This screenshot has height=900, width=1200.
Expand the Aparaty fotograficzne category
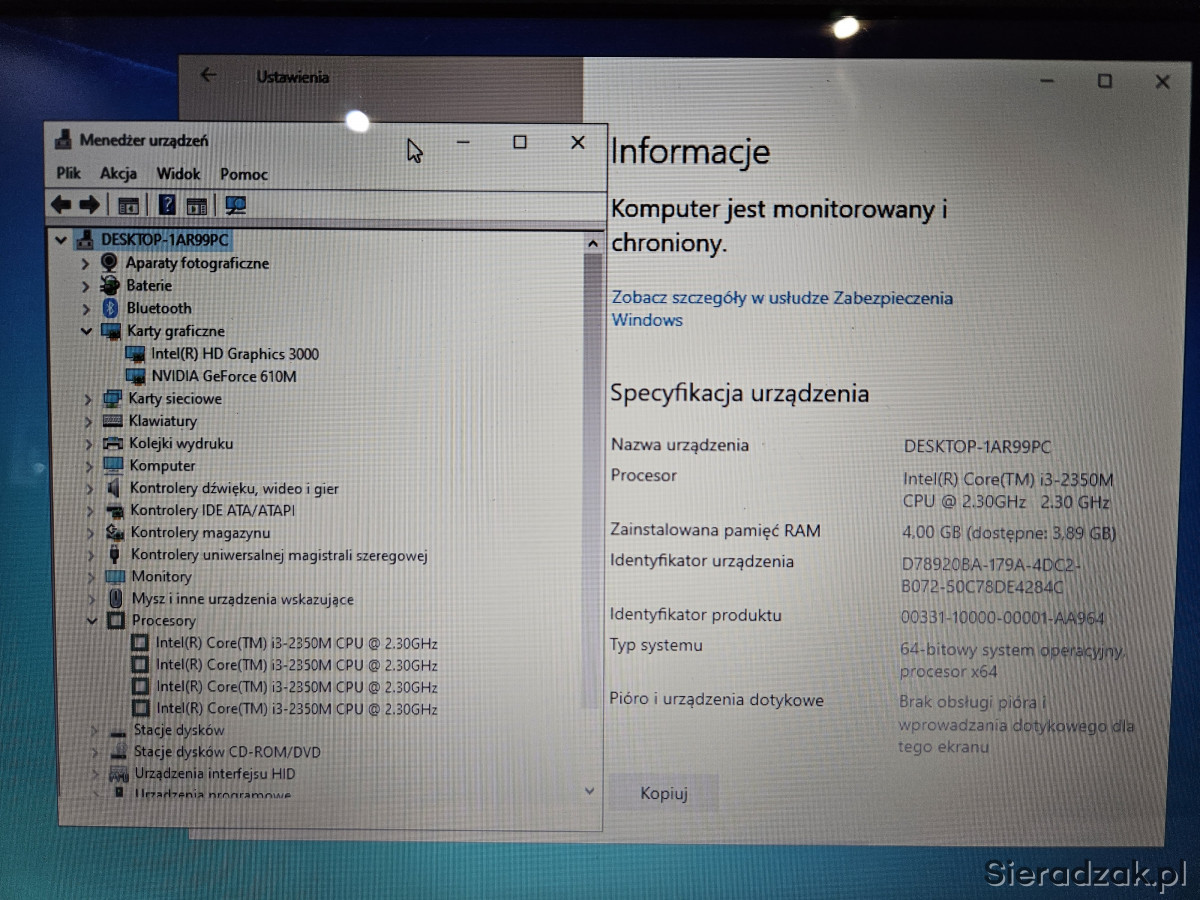tap(85, 264)
